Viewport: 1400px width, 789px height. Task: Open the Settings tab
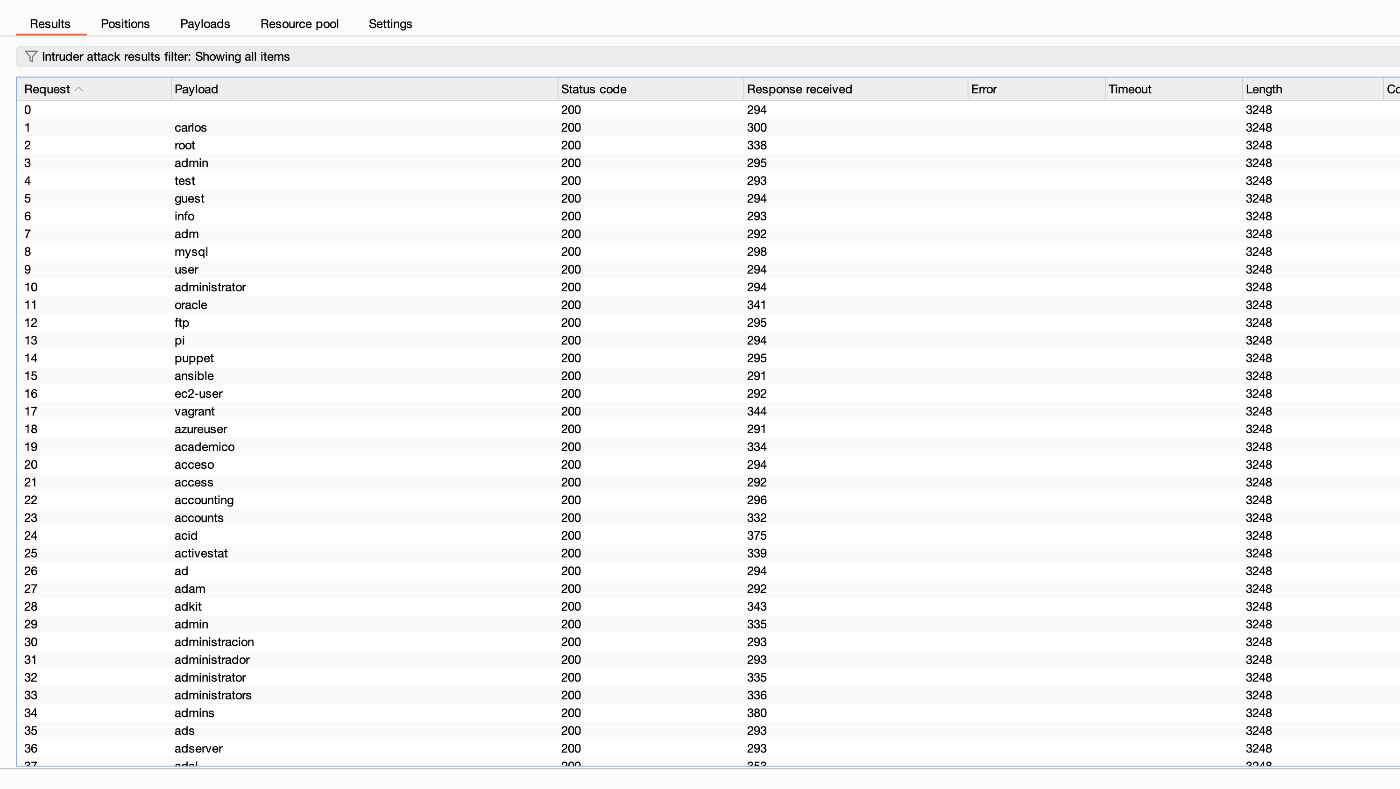[390, 24]
